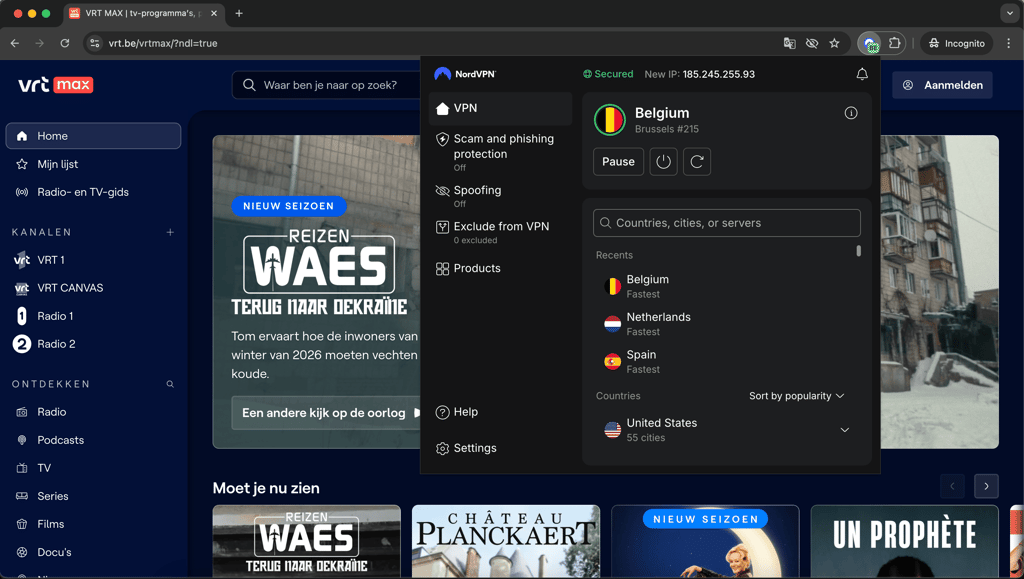This screenshot has height=579, width=1024.
Task: Connect to Belgium in Recents
Action: [x=725, y=286]
